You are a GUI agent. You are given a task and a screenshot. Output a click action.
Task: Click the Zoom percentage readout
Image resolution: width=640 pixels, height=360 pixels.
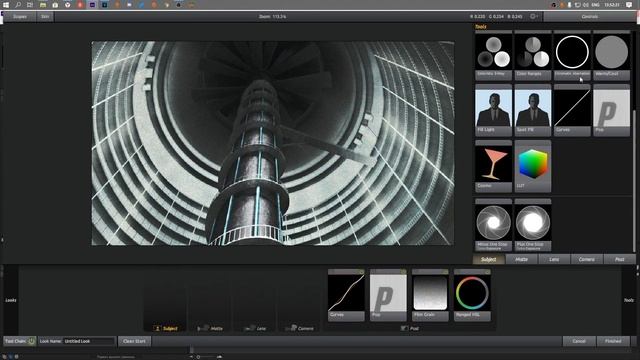tap(273, 17)
